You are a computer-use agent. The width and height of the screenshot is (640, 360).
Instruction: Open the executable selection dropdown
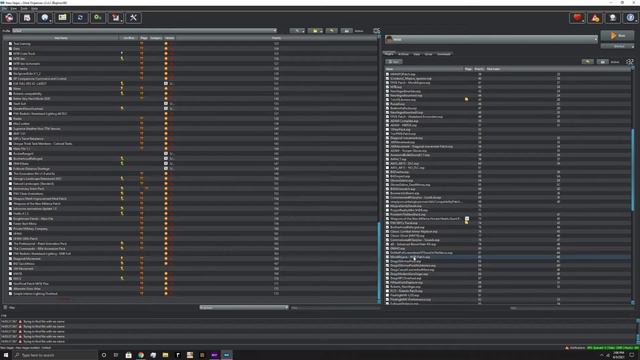(x=491, y=39)
